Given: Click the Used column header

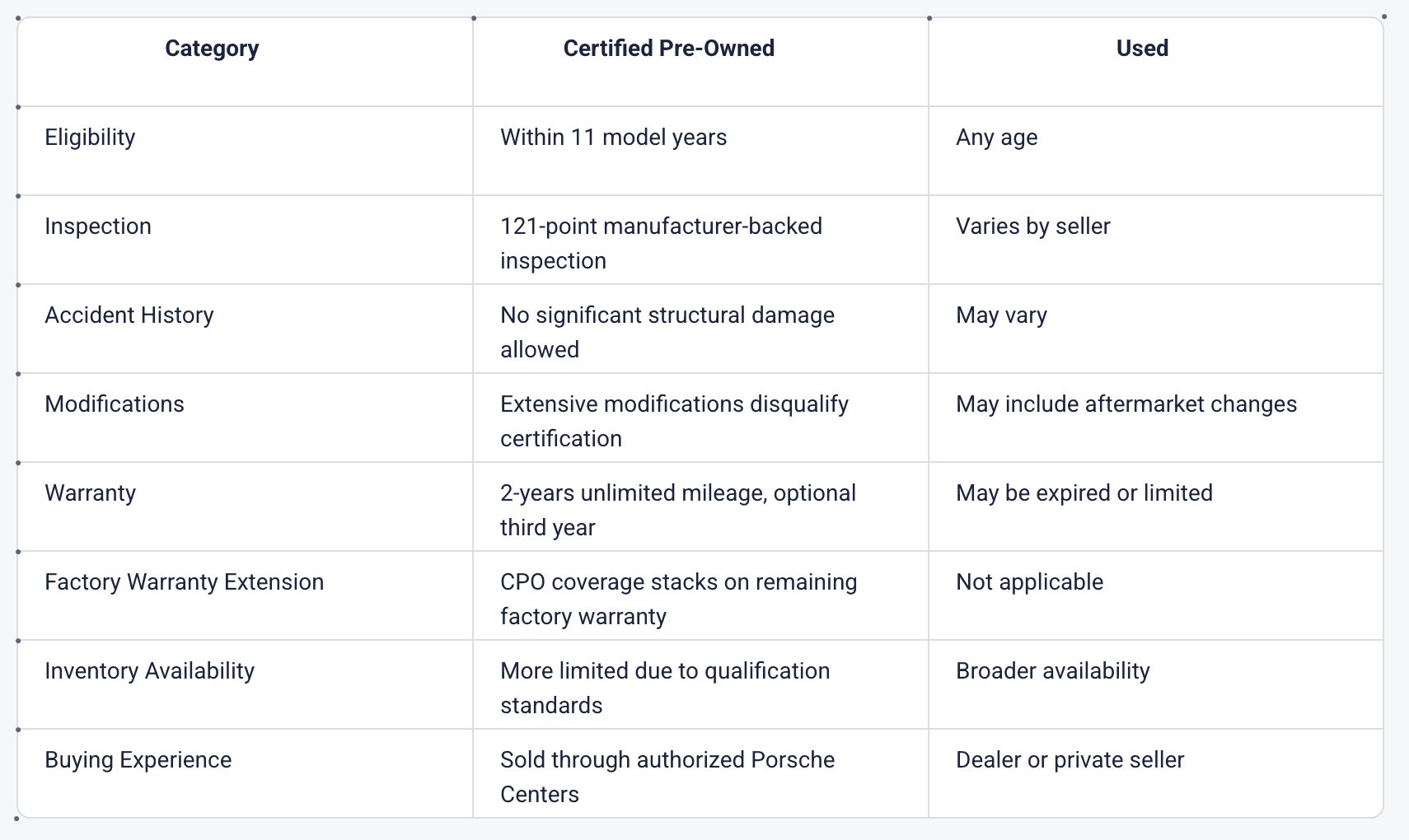Looking at the screenshot, I should click(1142, 49).
